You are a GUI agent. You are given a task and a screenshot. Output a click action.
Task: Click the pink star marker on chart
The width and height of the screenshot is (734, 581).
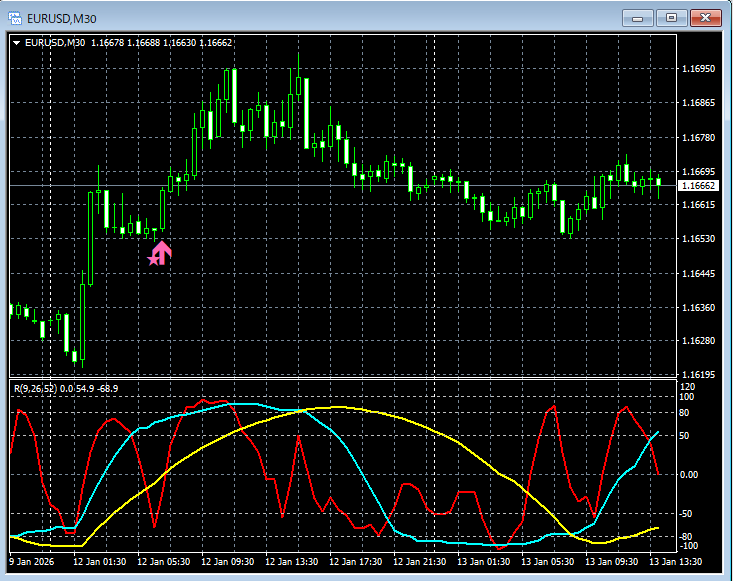point(154,259)
